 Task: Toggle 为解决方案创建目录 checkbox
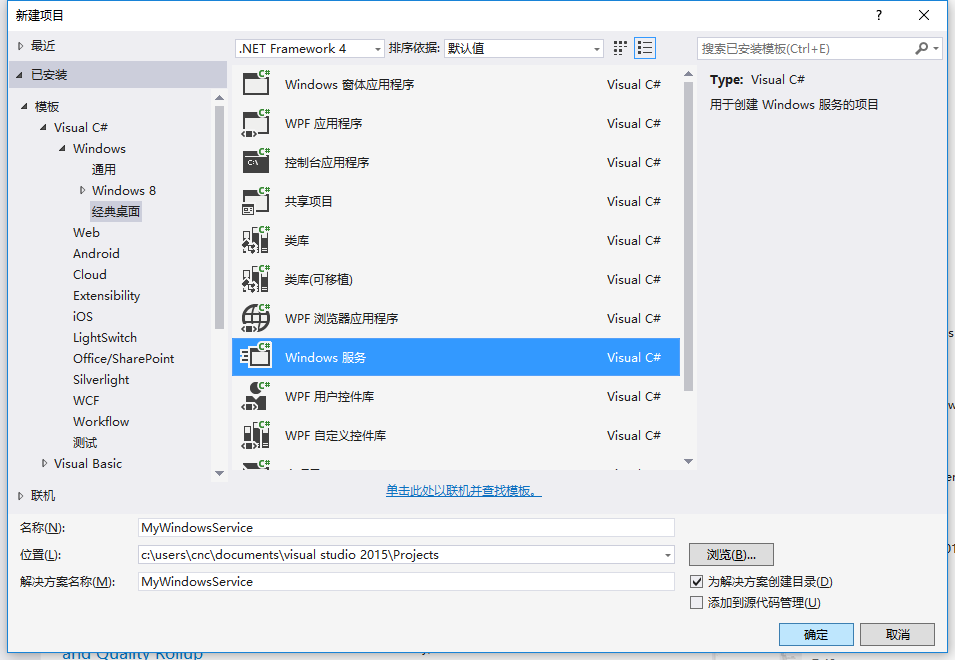coord(697,582)
